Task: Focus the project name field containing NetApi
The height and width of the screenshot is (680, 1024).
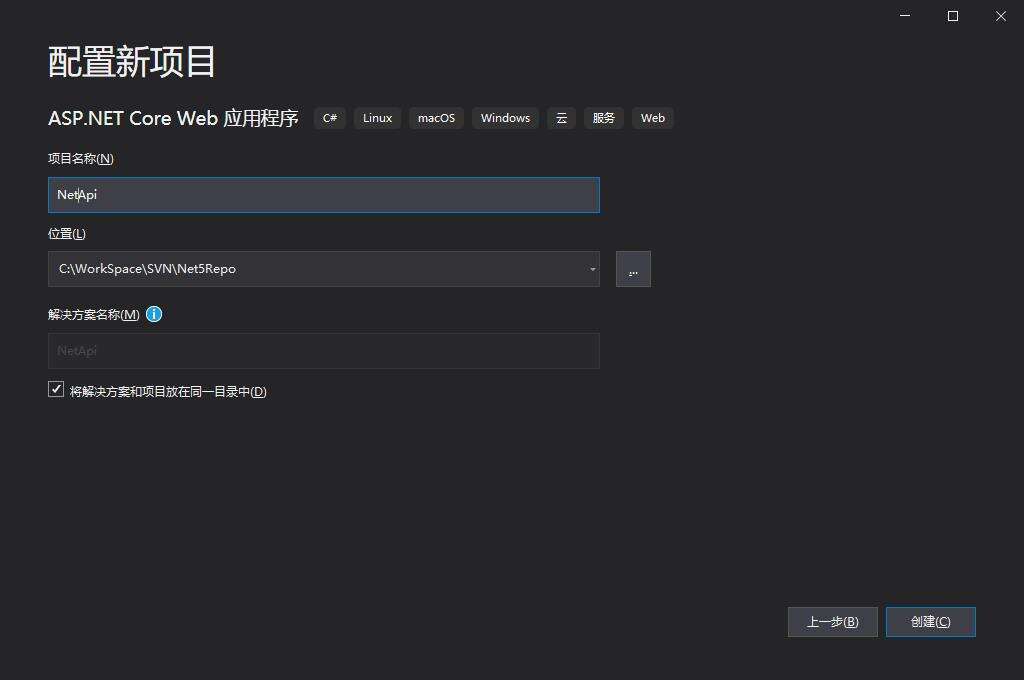Action: (324, 195)
